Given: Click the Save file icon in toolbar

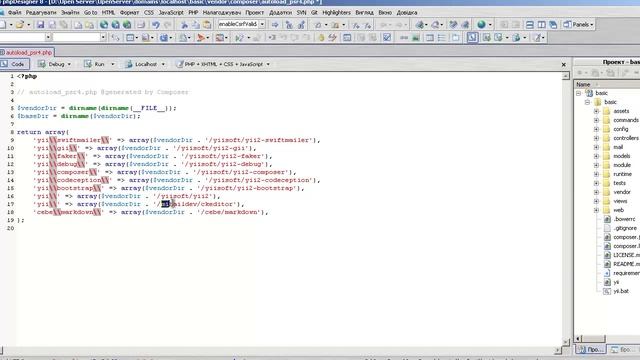Looking at the screenshot, I should (40, 24).
